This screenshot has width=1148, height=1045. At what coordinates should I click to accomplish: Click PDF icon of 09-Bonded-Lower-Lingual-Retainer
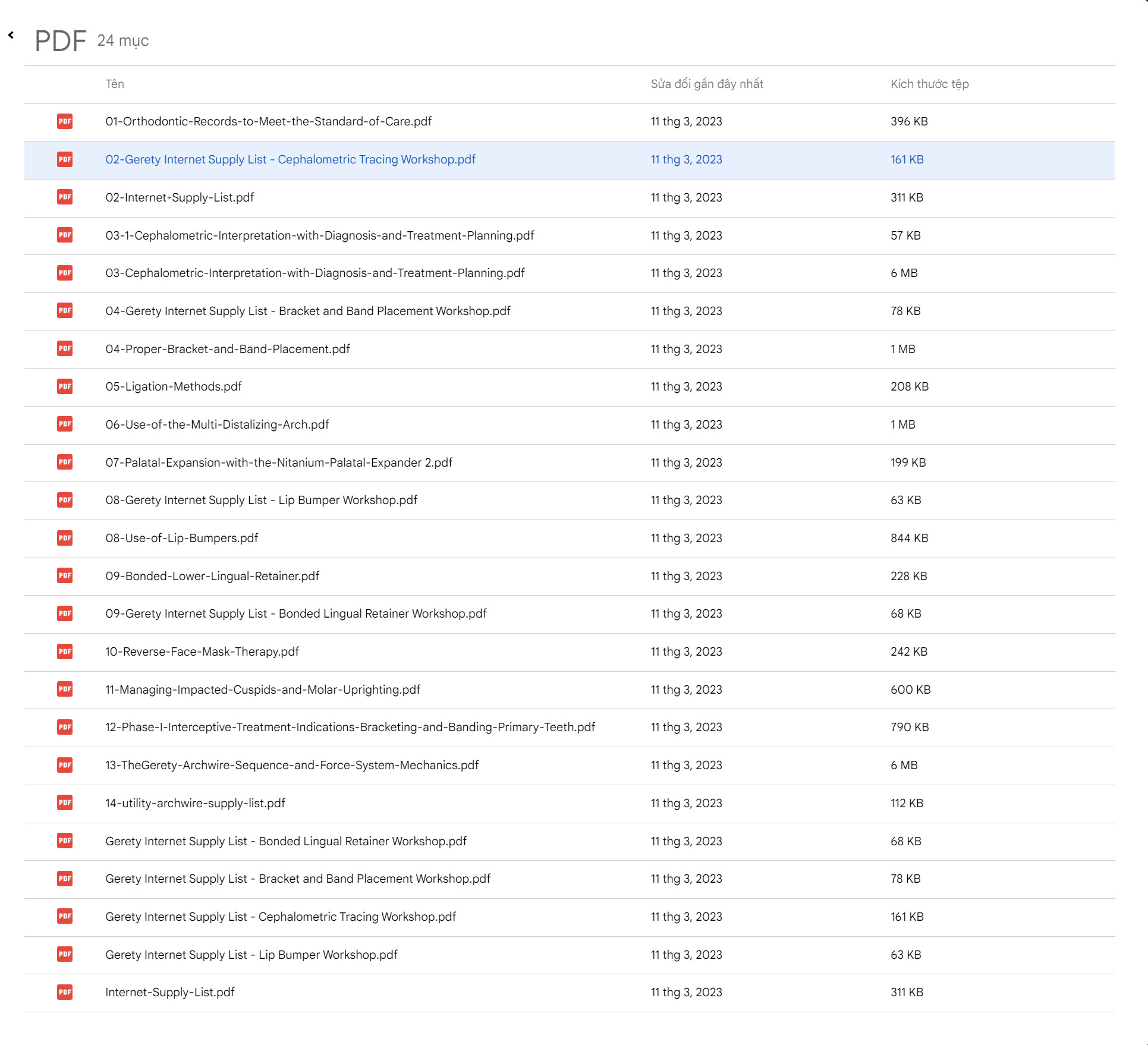[65, 576]
